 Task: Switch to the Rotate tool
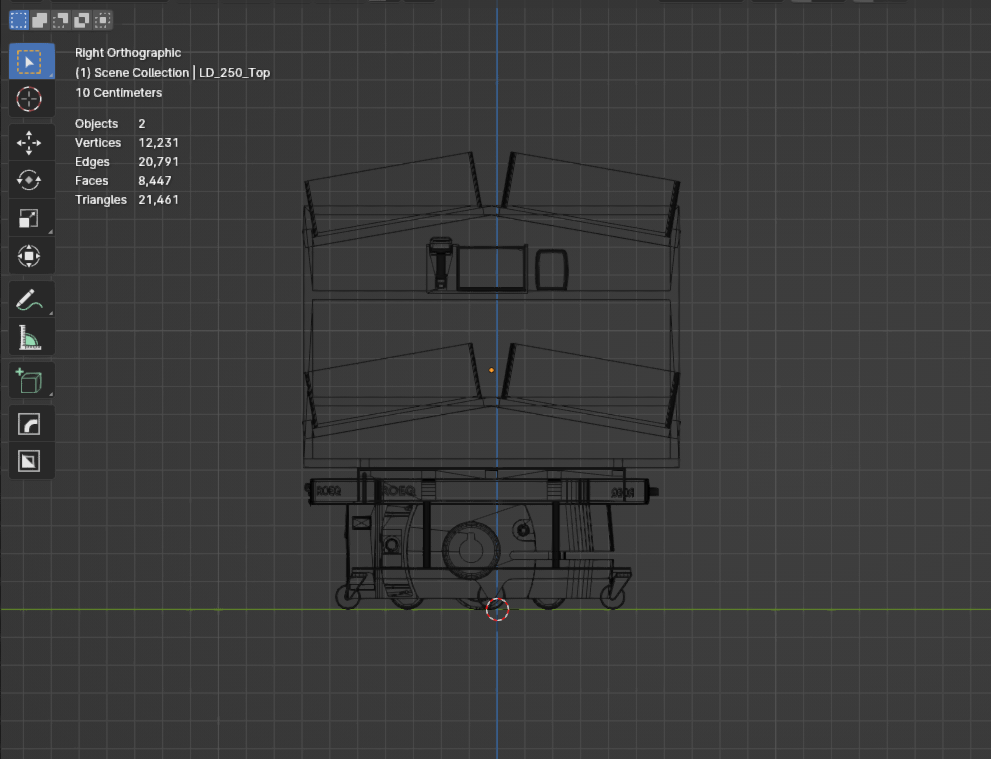click(29, 180)
